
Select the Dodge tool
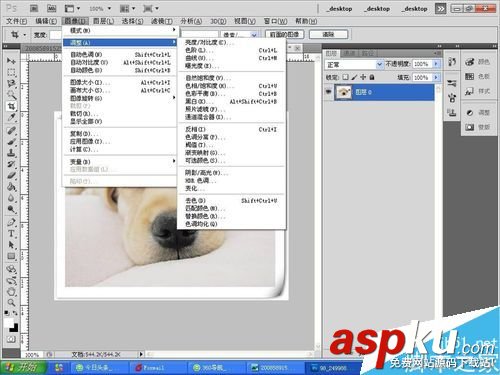click(11, 210)
